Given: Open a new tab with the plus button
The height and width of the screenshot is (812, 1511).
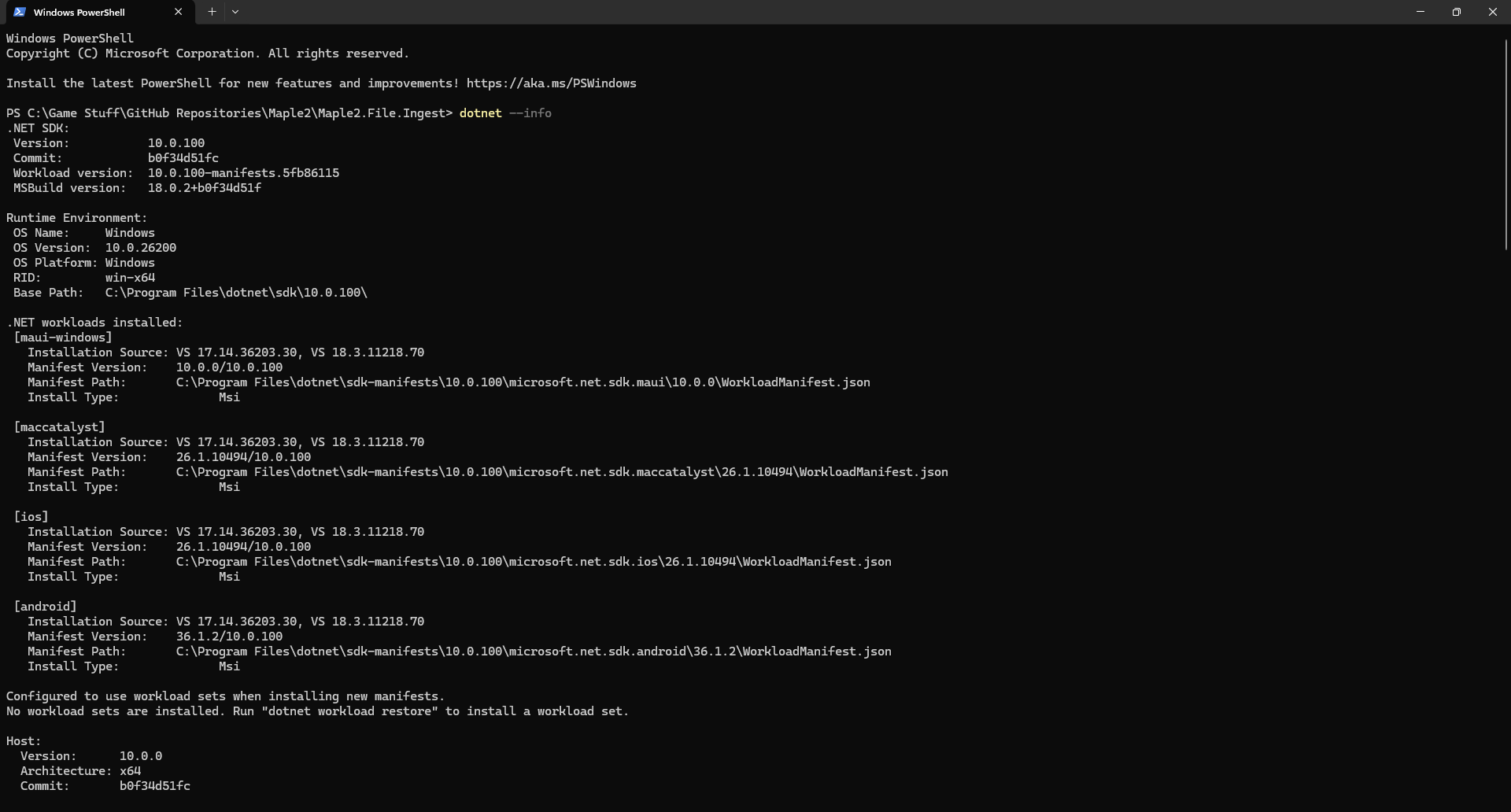Looking at the screenshot, I should click(212, 12).
